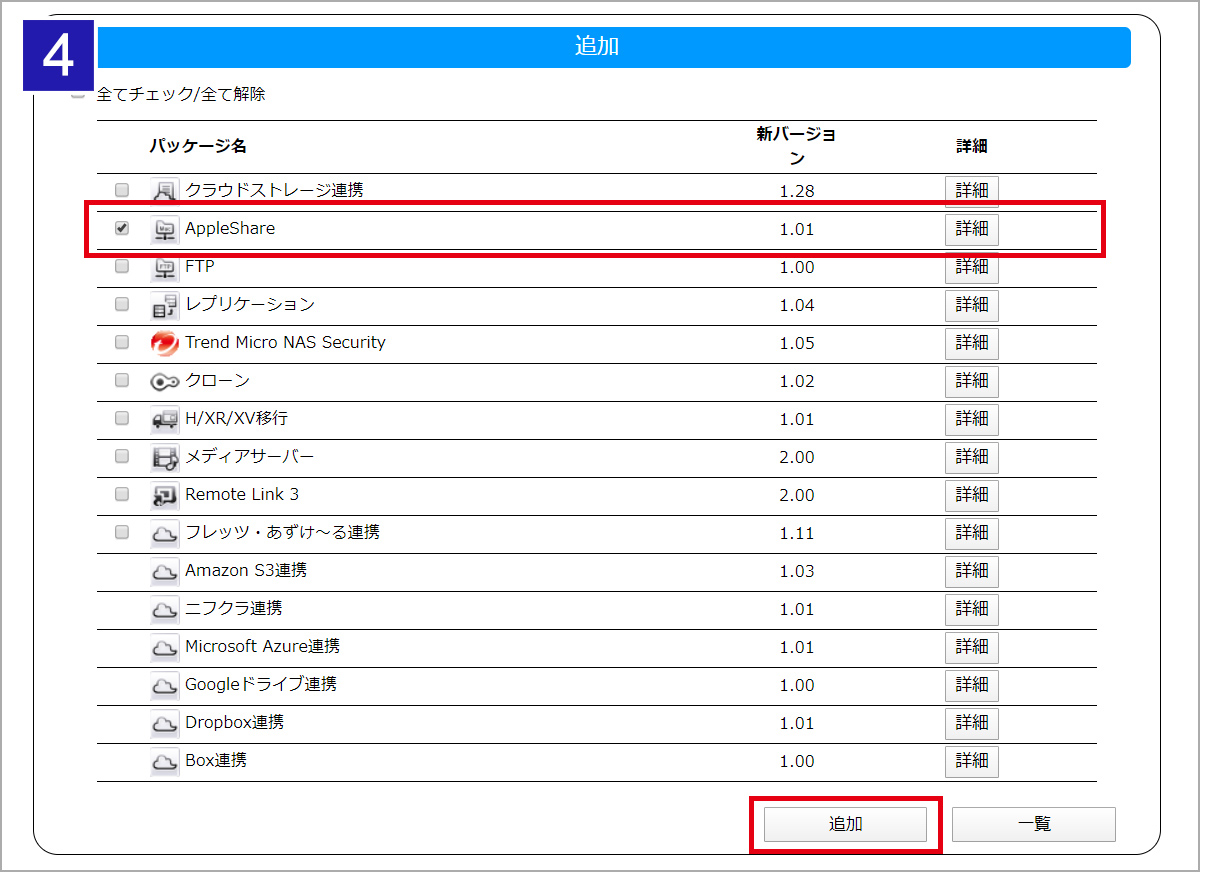Check the Trend Micro NAS Security checkbox

click(122, 342)
